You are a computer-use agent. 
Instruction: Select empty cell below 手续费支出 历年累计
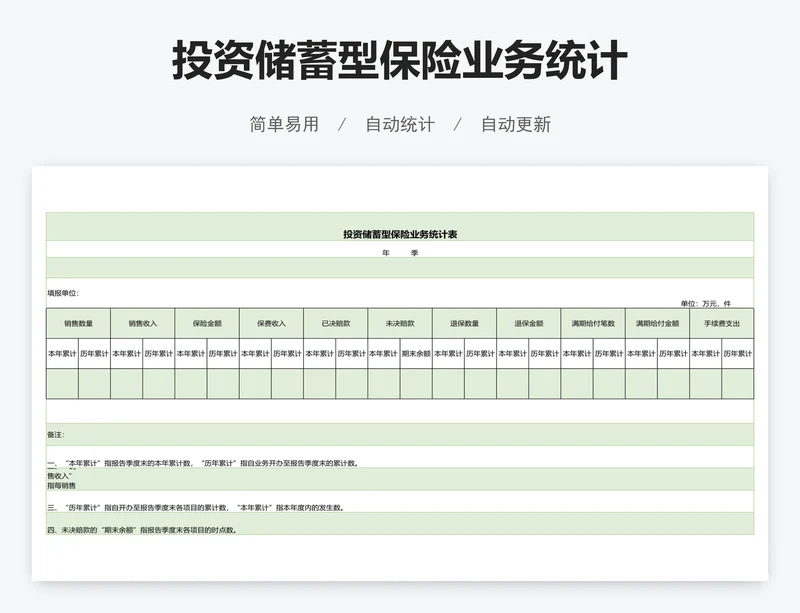pyautogui.click(x=737, y=384)
